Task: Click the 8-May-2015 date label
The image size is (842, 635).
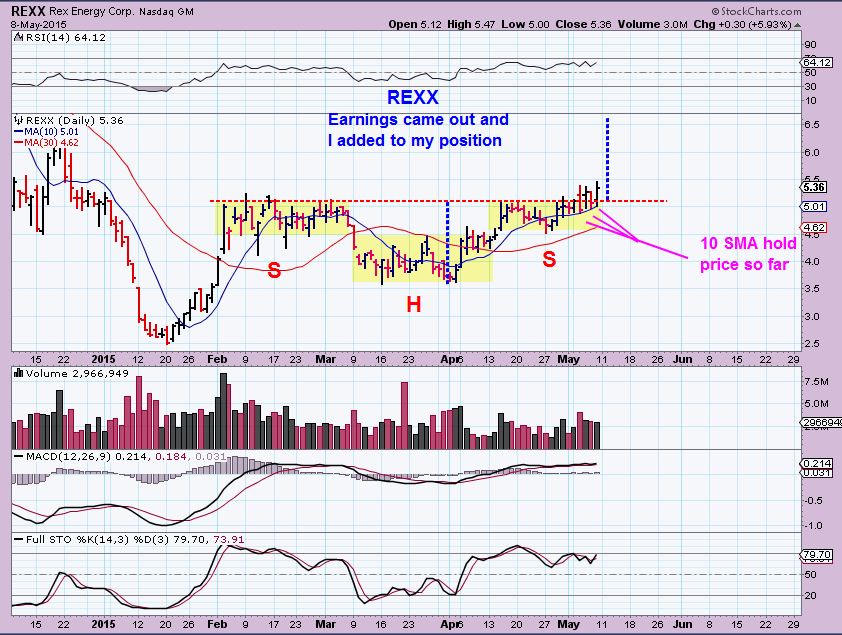Action: 38,24
